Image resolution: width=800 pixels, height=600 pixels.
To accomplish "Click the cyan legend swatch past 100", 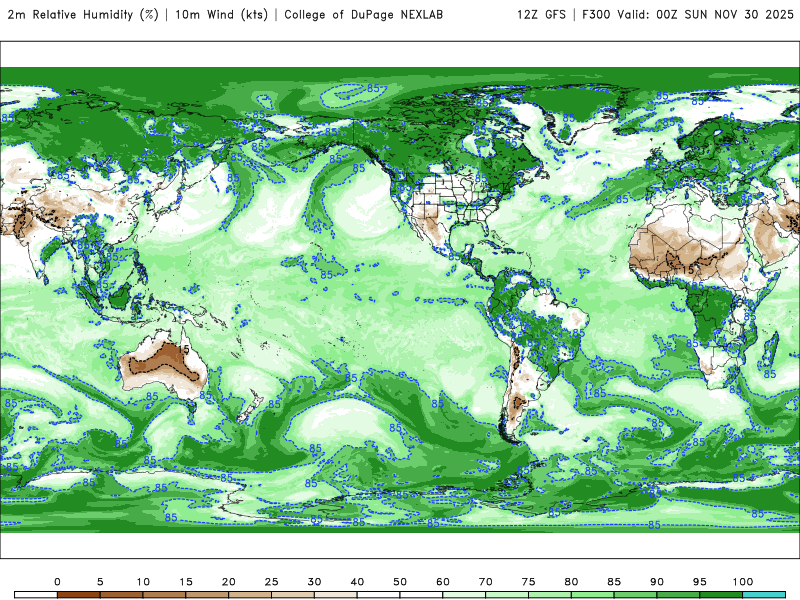I will pos(764,595).
